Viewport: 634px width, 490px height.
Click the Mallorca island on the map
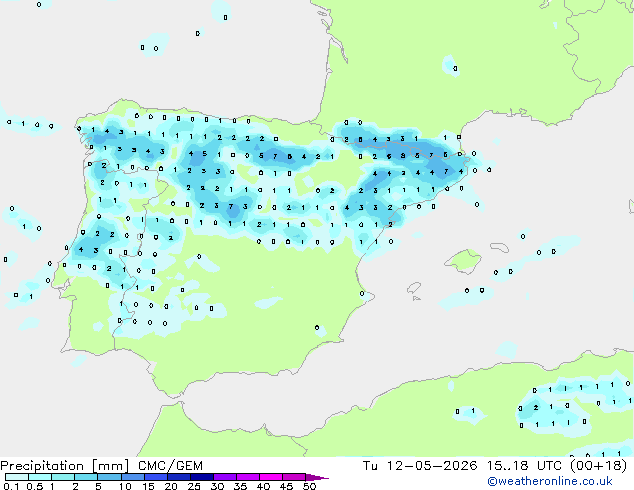[463, 261]
